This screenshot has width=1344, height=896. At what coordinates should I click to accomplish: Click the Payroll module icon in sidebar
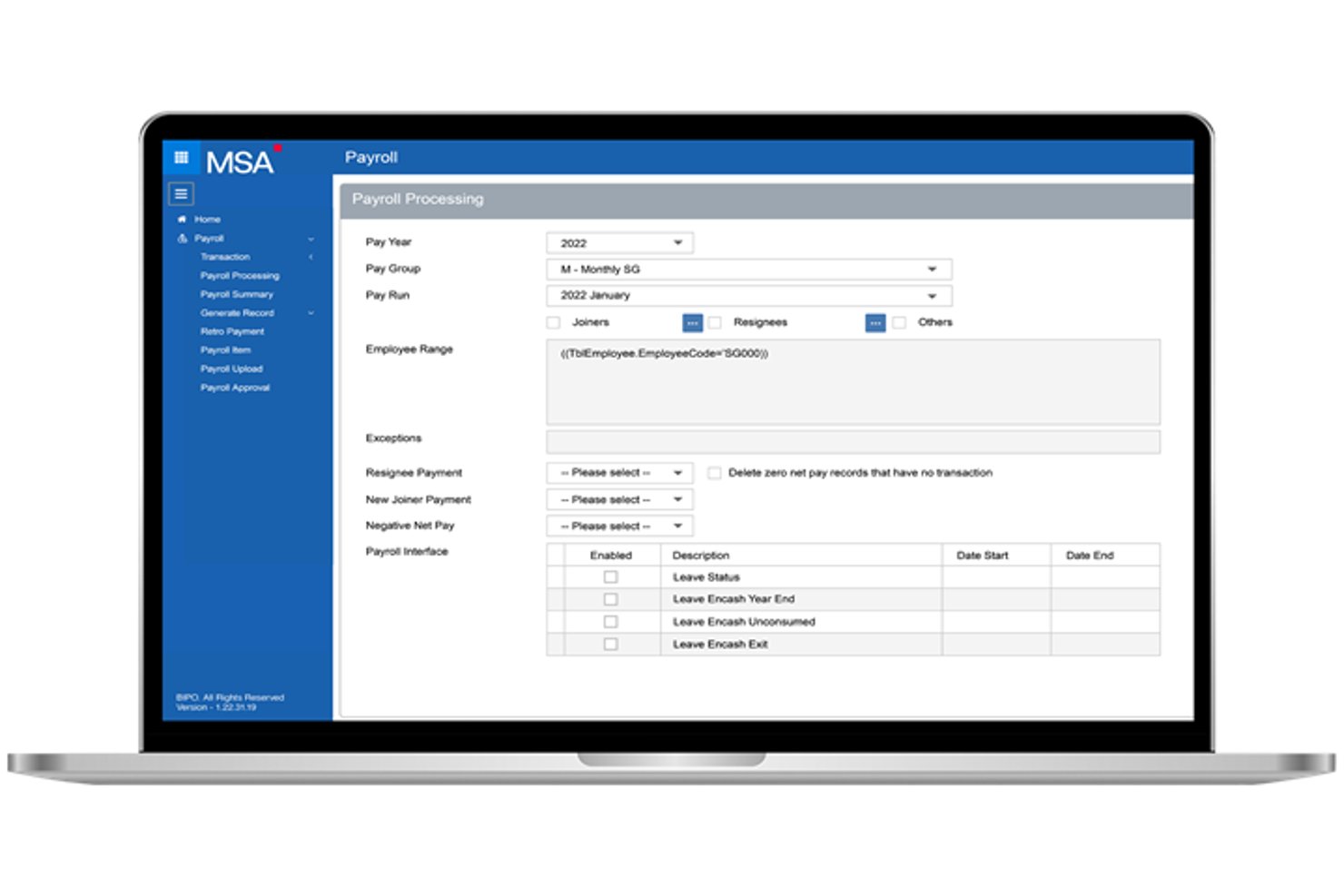click(x=182, y=238)
